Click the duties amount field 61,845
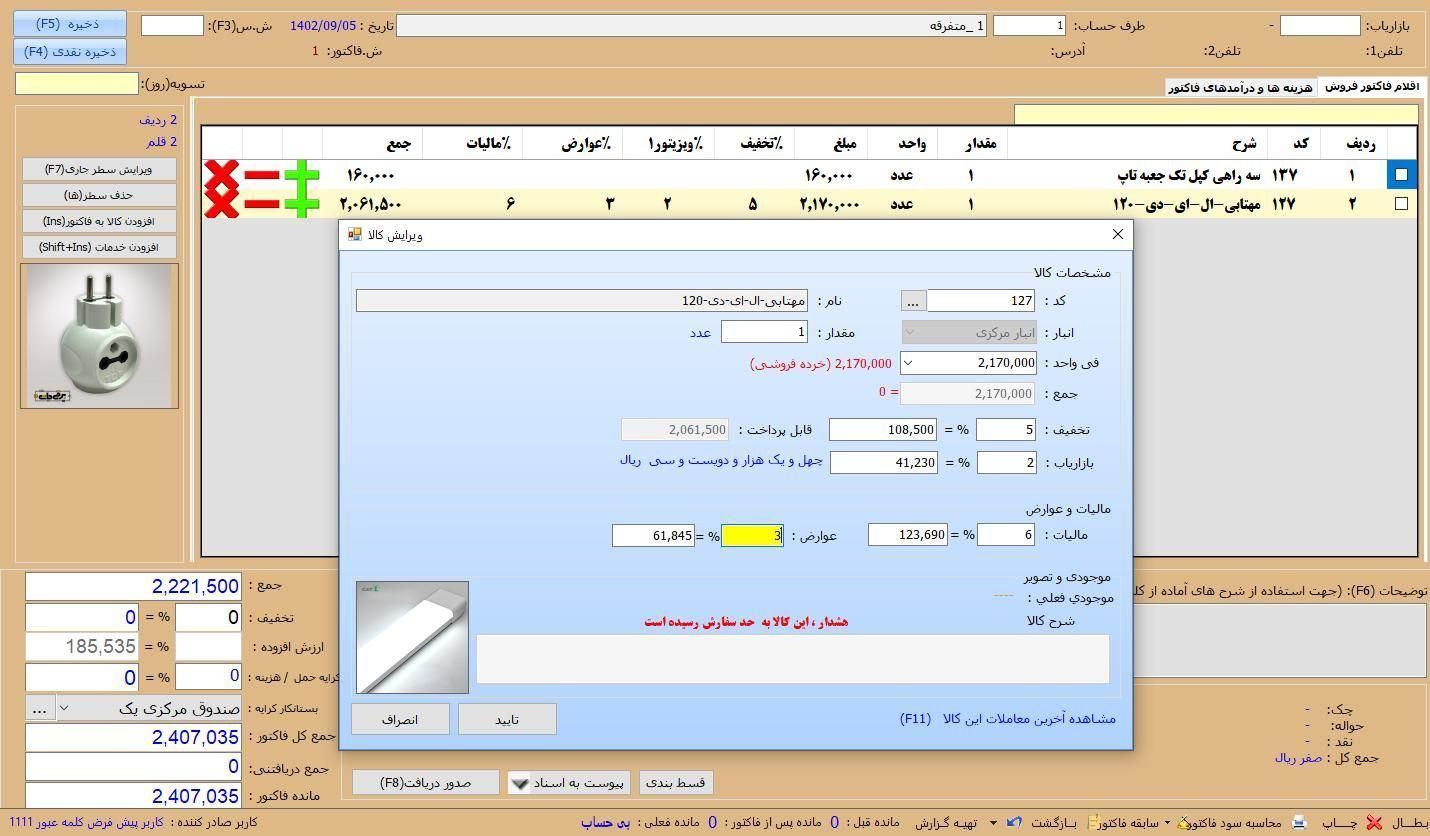The height and width of the screenshot is (836, 1430). coord(653,536)
